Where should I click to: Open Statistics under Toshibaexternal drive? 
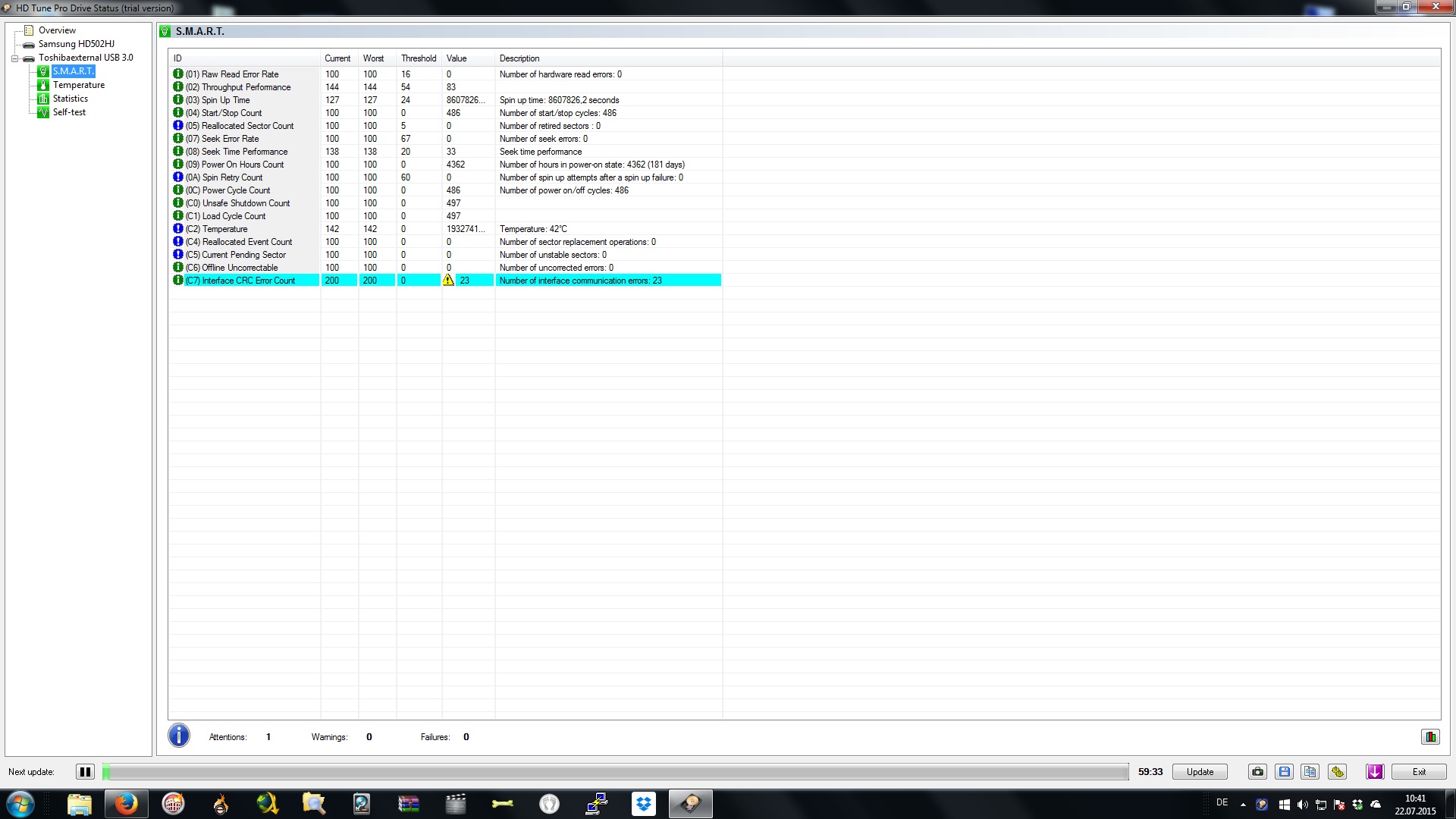coord(71,99)
